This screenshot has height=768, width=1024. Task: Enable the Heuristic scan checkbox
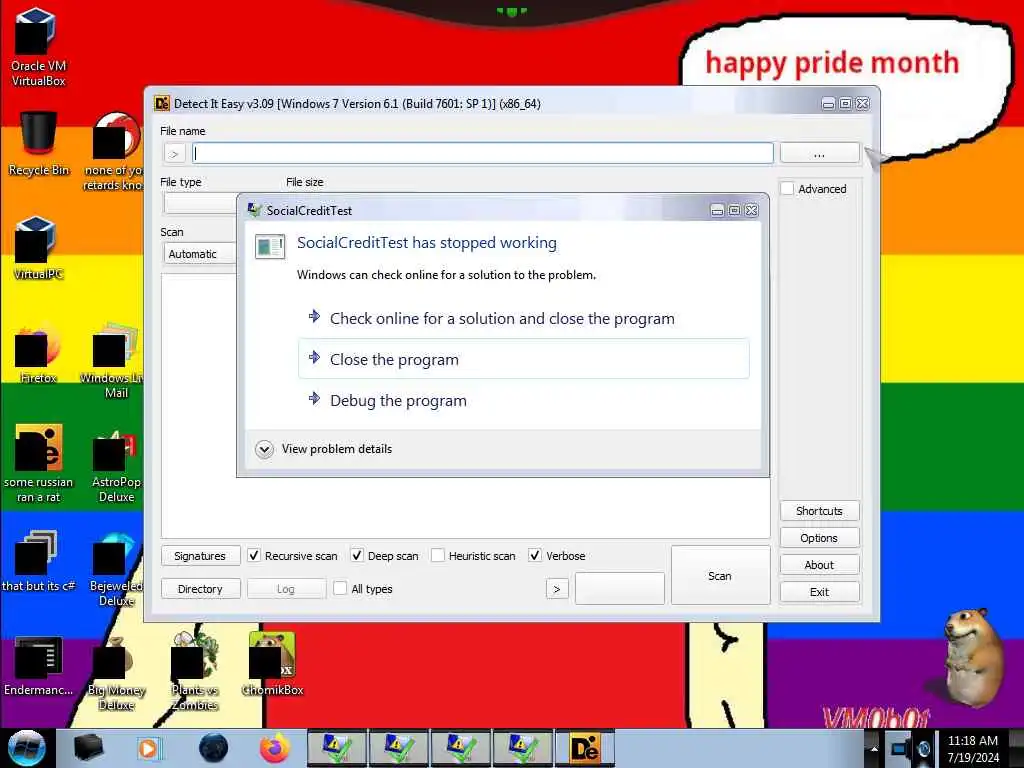click(438, 556)
